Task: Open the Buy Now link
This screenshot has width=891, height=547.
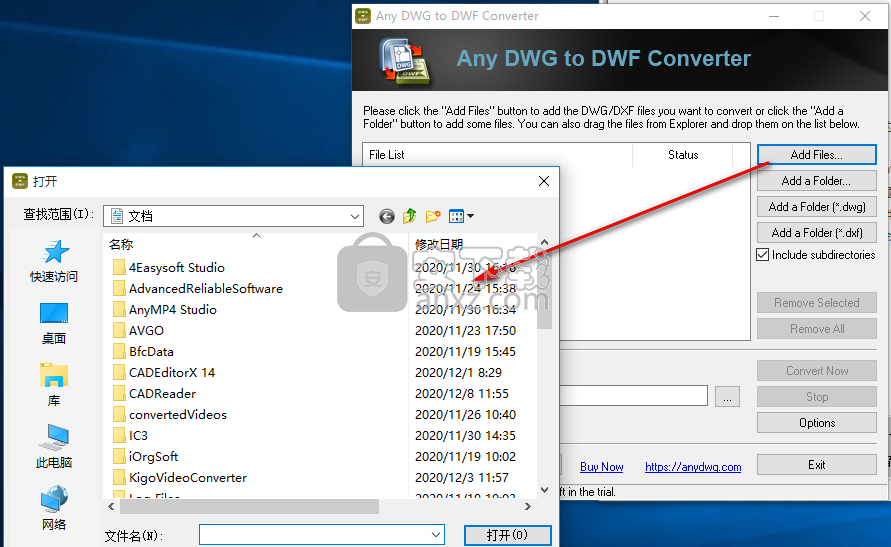Action: [601, 467]
